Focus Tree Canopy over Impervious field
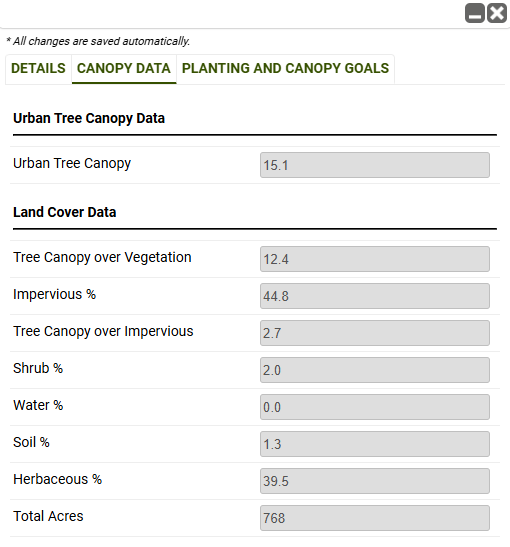510x547 pixels. (x=375, y=333)
